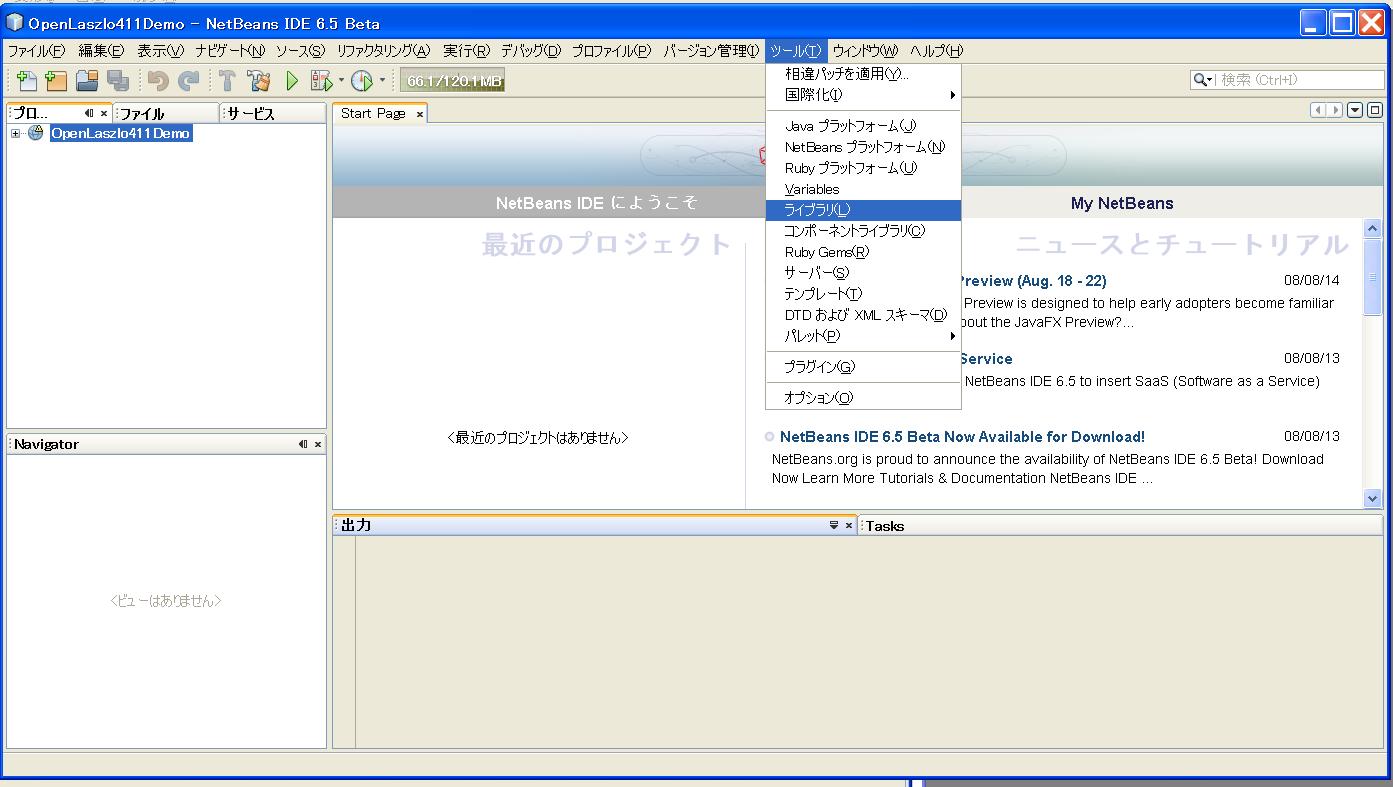Screen dimensions: 1393x787
Task: Open the ウィンドウ menu
Action: pyautogui.click(x=865, y=51)
